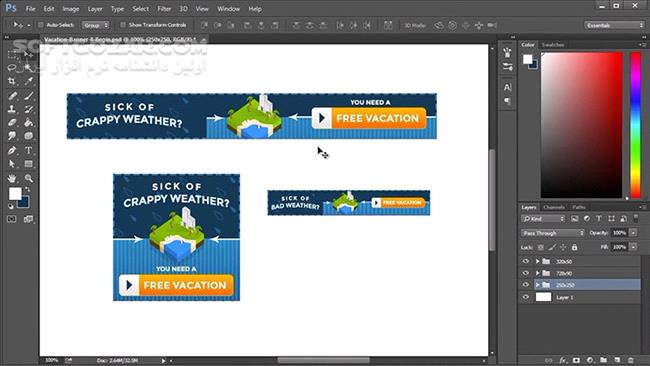Screen dimensions: 650x366
Task: Select the Smudge tool
Action: (x=12, y=136)
